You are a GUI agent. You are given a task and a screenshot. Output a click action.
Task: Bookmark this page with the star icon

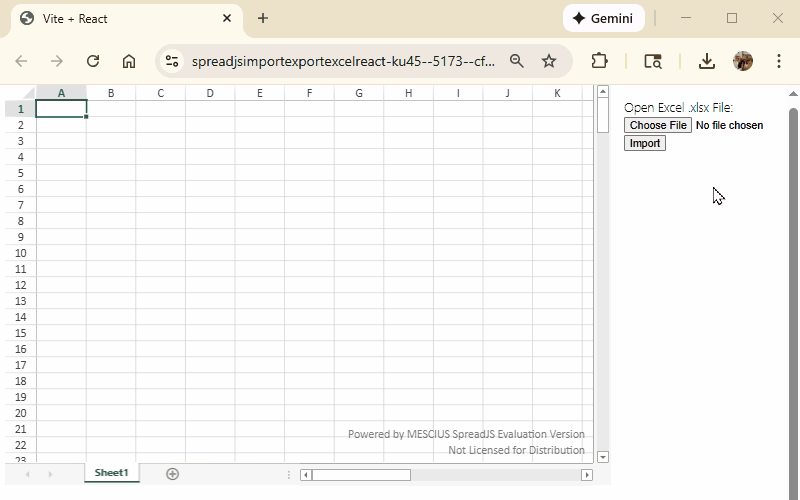[549, 61]
